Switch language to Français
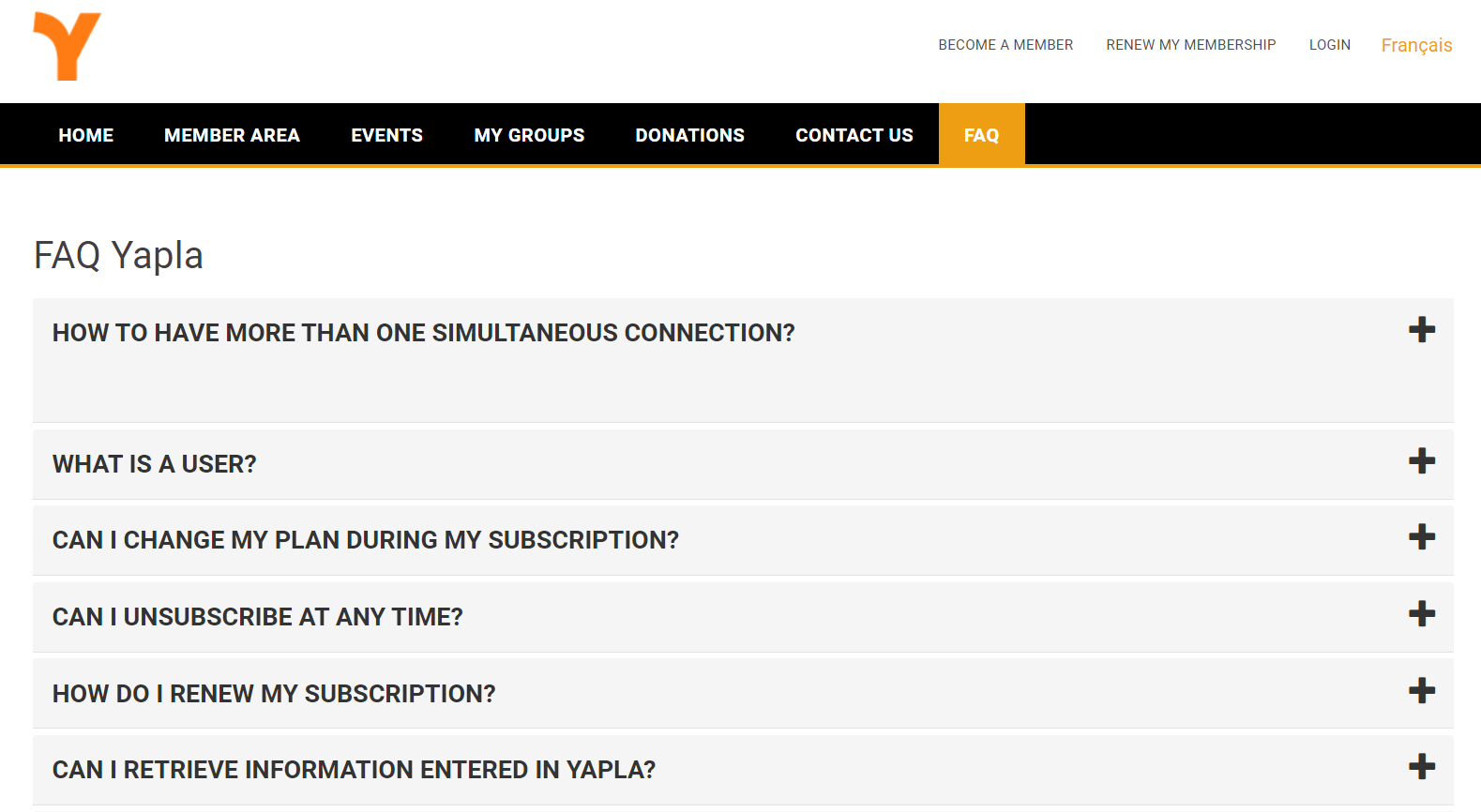Viewport: 1481px width, 812px height. tap(1416, 45)
